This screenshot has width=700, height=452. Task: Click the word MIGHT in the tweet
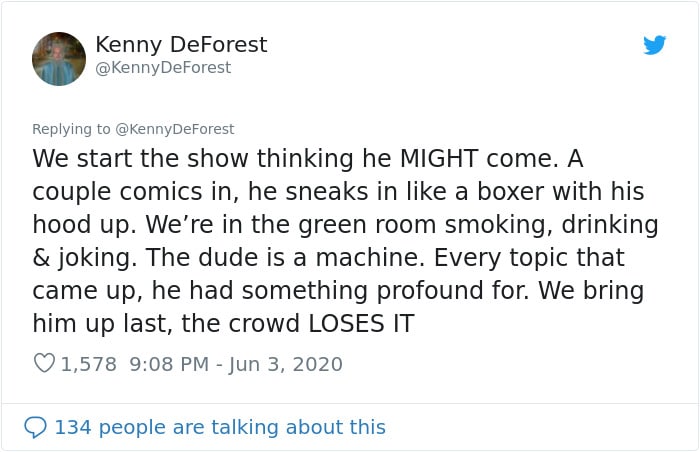(x=439, y=159)
